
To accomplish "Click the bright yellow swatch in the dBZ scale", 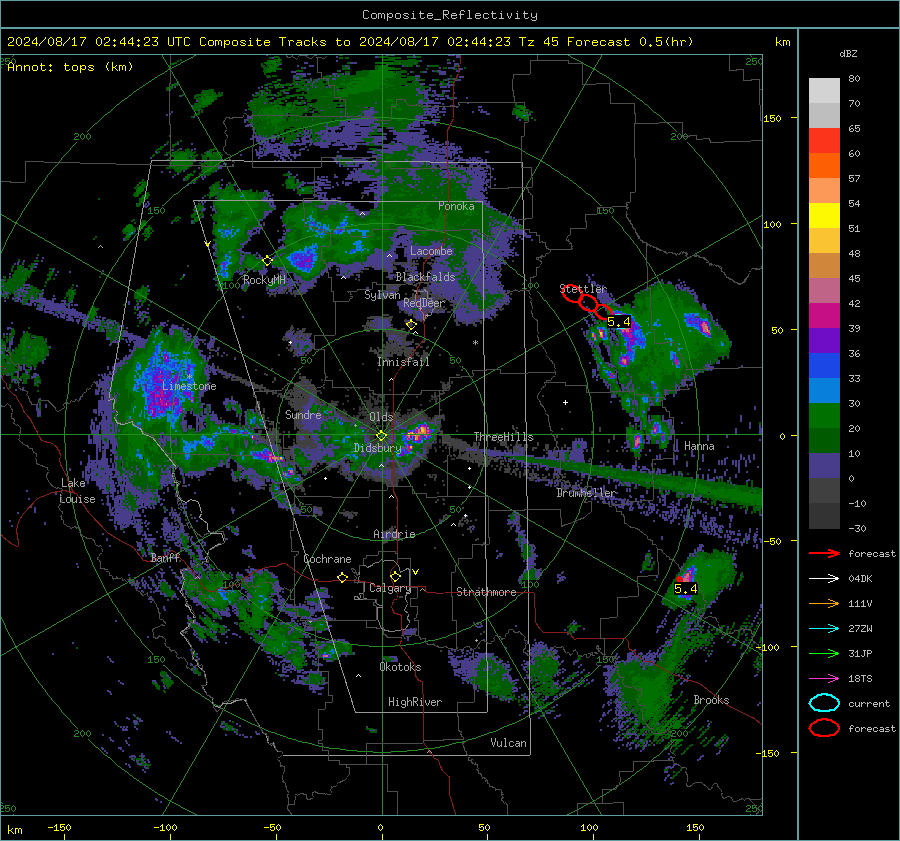I will [824, 216].
